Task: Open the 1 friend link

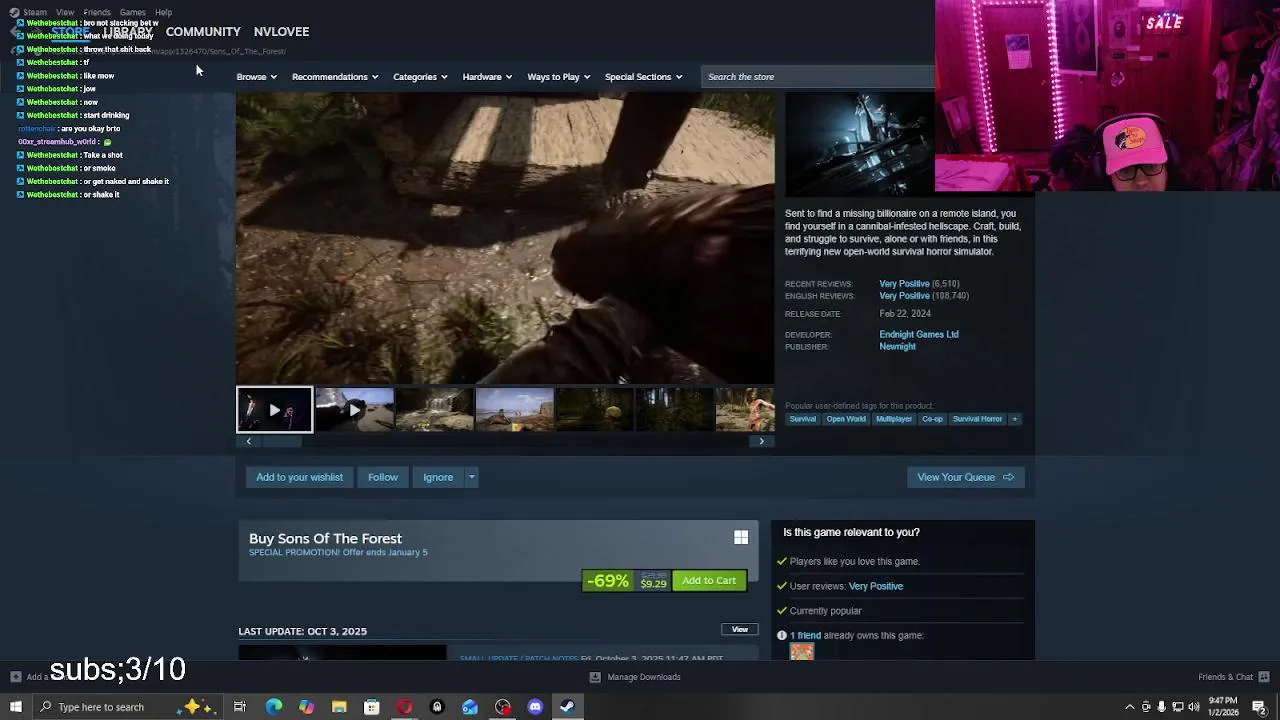Action: coord(805,635)
